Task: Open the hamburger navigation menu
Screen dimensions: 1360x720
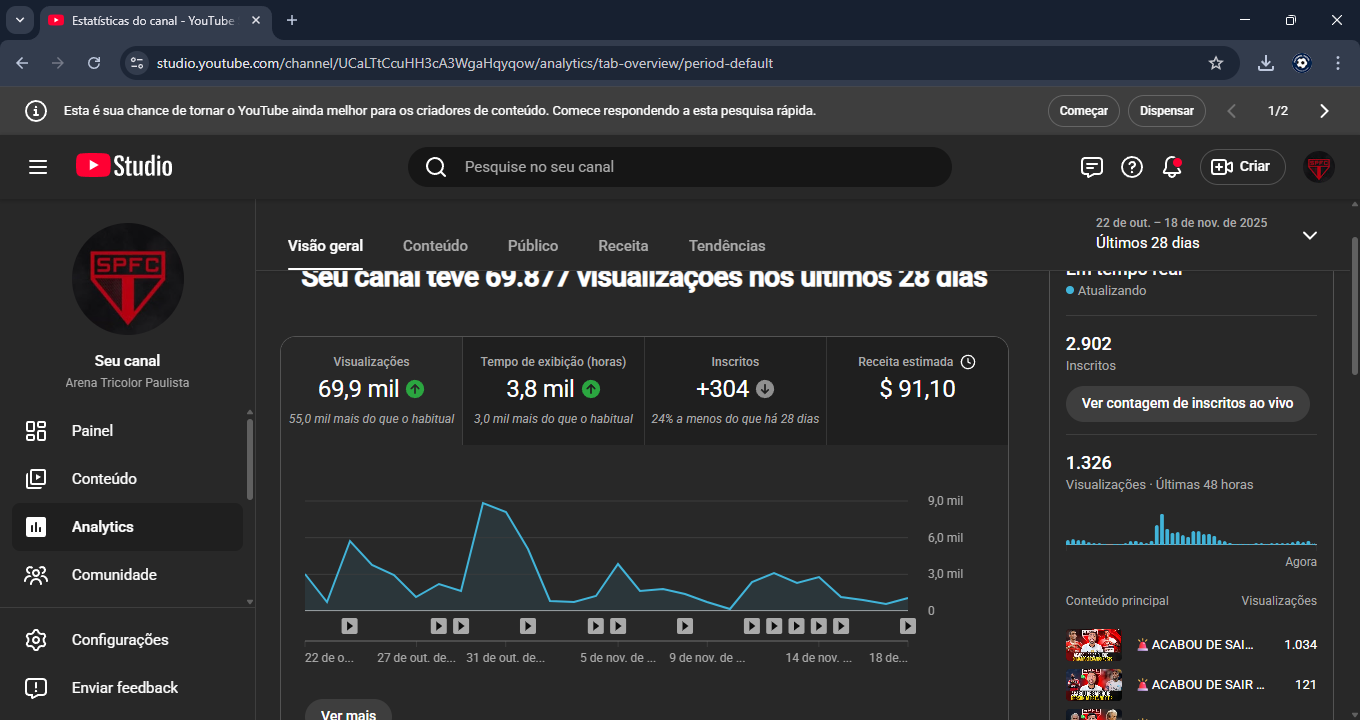Action: pos(38,167)
